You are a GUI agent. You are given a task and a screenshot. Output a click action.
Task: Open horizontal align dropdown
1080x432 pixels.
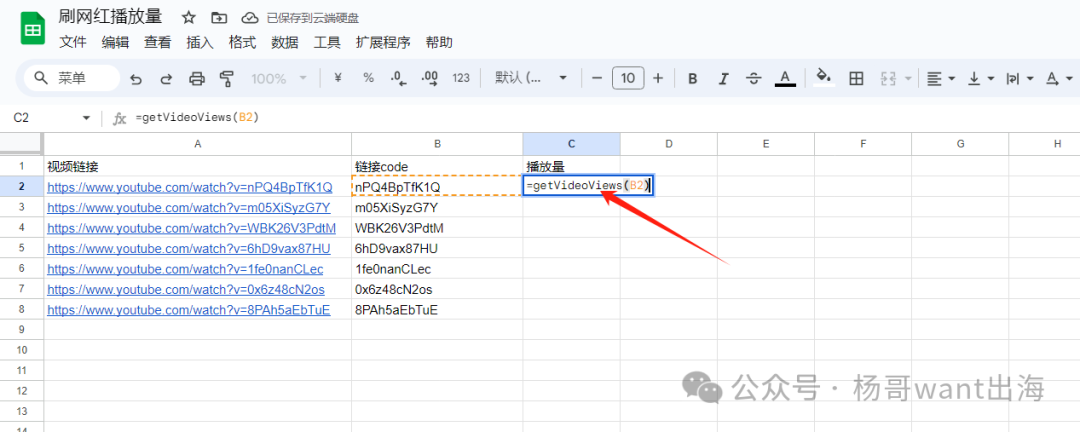pyautogui.click(x=941, y=79)
